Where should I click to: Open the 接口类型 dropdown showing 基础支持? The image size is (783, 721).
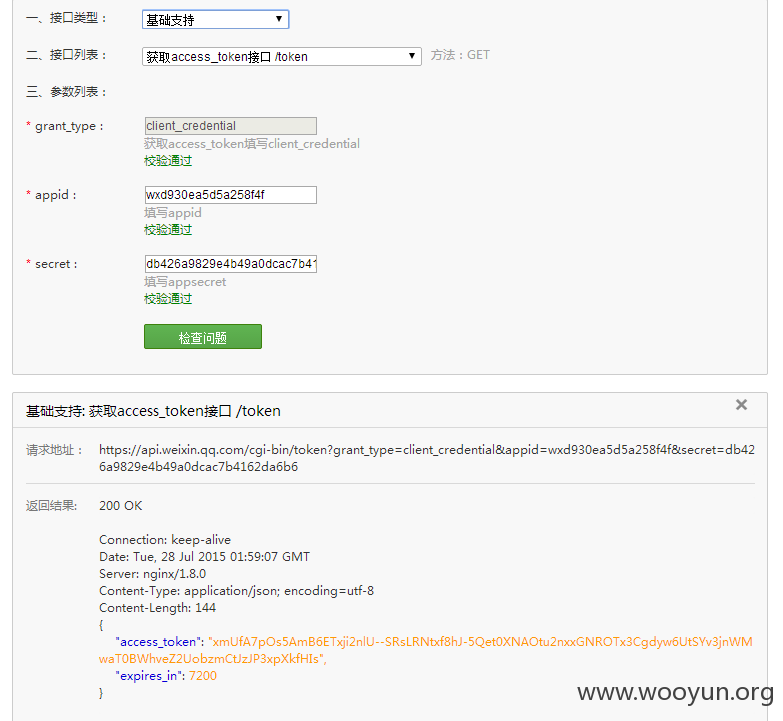coord(215,19)
